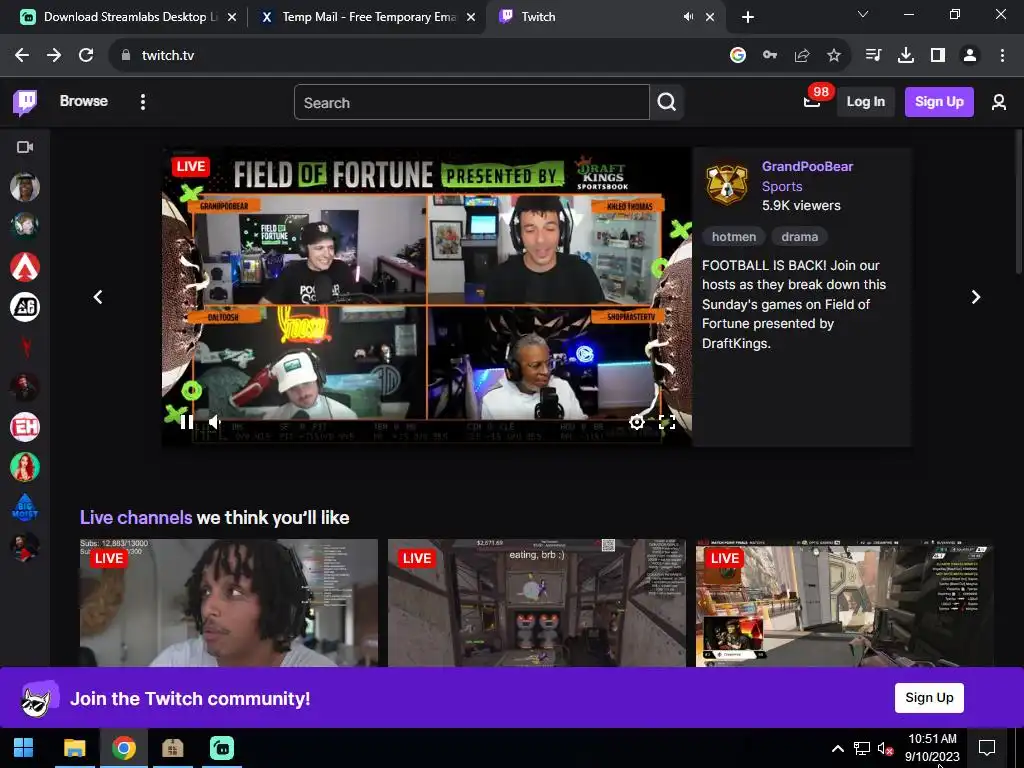Open the red EH logo channel in sidebar
Viewport: 1024px width, 768px height.
coord(25,427)
